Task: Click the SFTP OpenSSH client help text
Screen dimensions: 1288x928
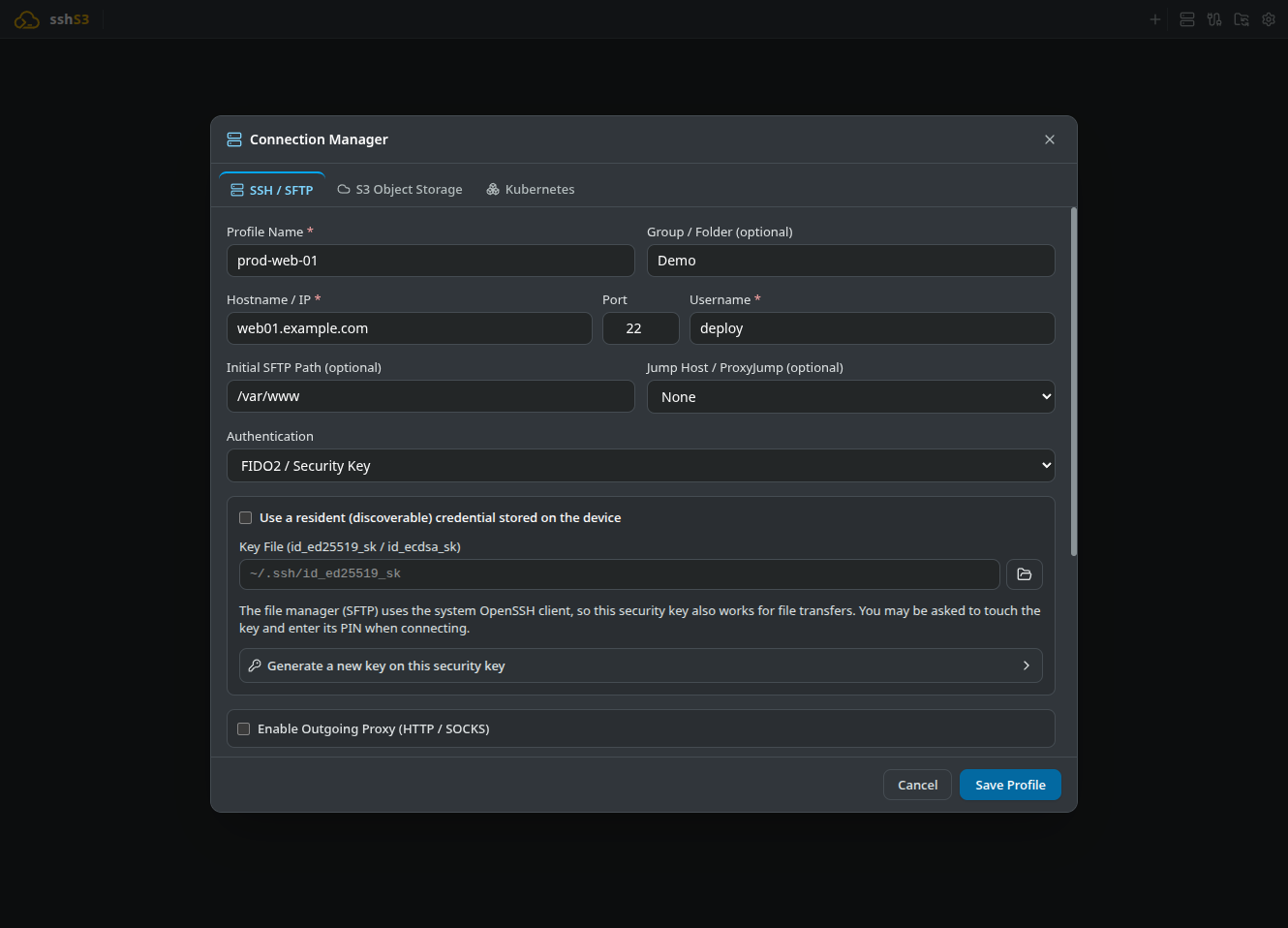Action: [640, 620]
